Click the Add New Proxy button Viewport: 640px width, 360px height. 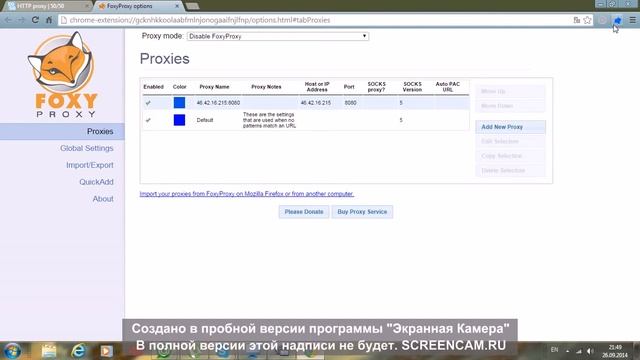click(510, 127)
